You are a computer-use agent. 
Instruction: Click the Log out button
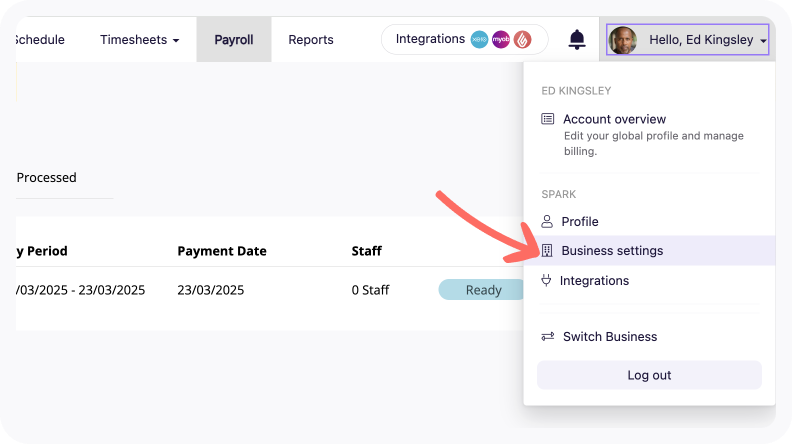pos(649,375)
